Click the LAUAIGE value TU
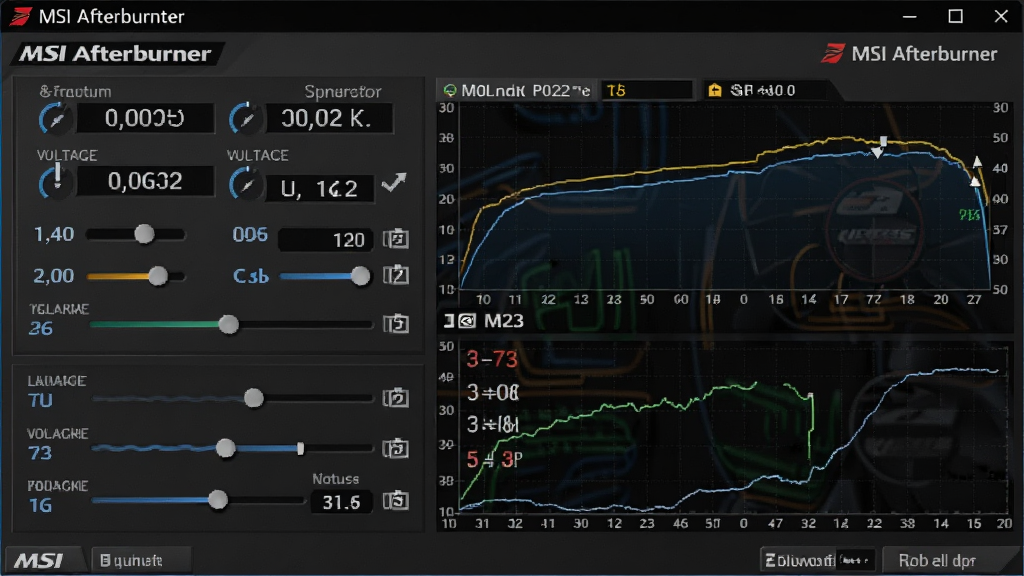The width and height of the screenshot is (1024, 576). click(40, 400)
